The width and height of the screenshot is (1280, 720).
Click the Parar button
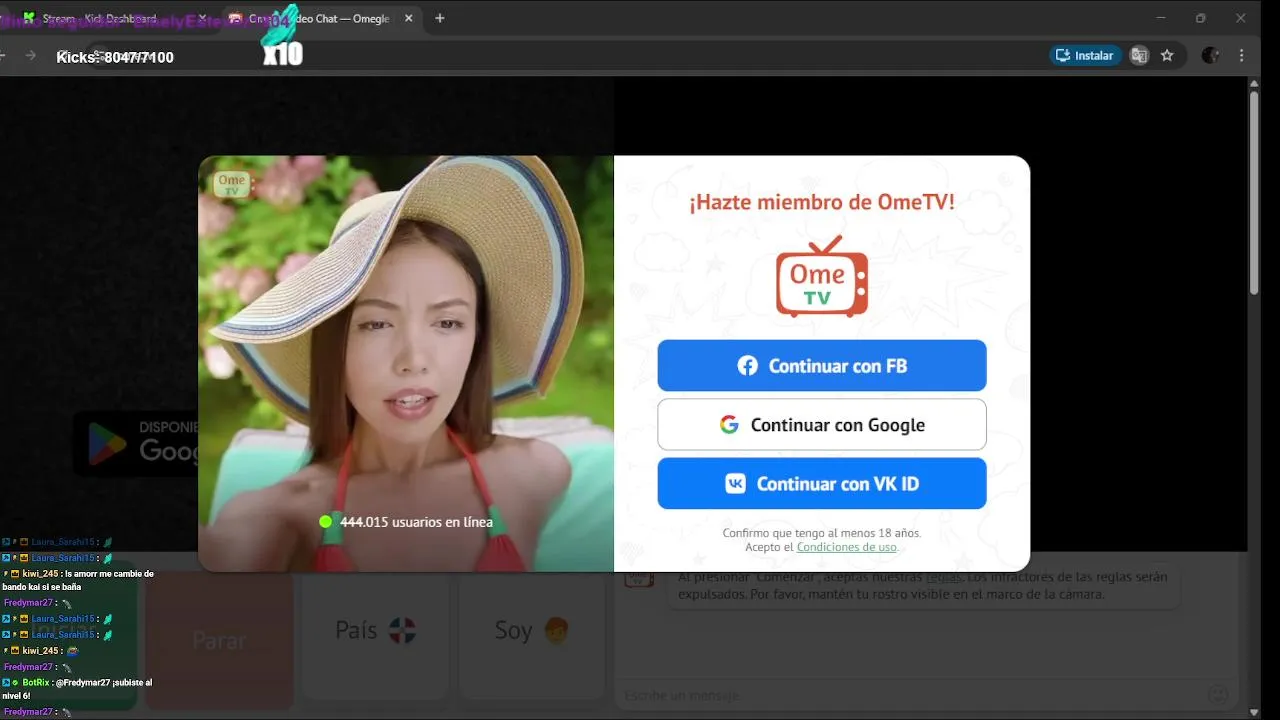click(x=219, y=640)
